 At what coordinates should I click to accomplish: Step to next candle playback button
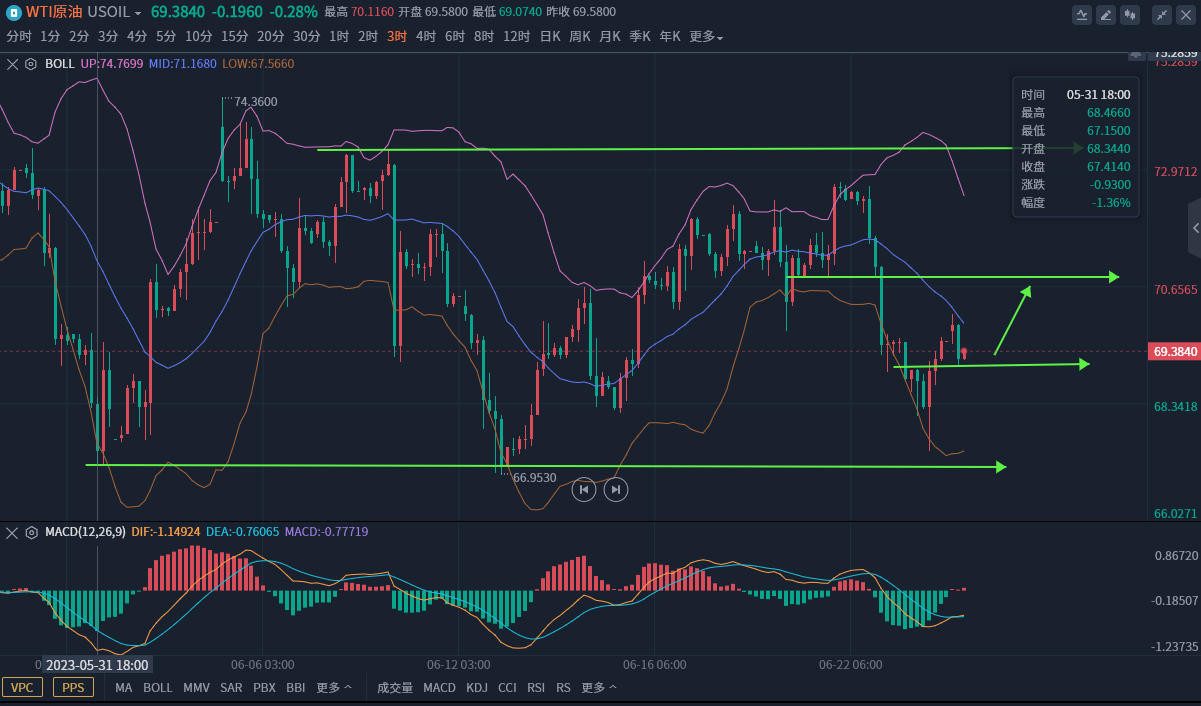(x=616, y=489)
